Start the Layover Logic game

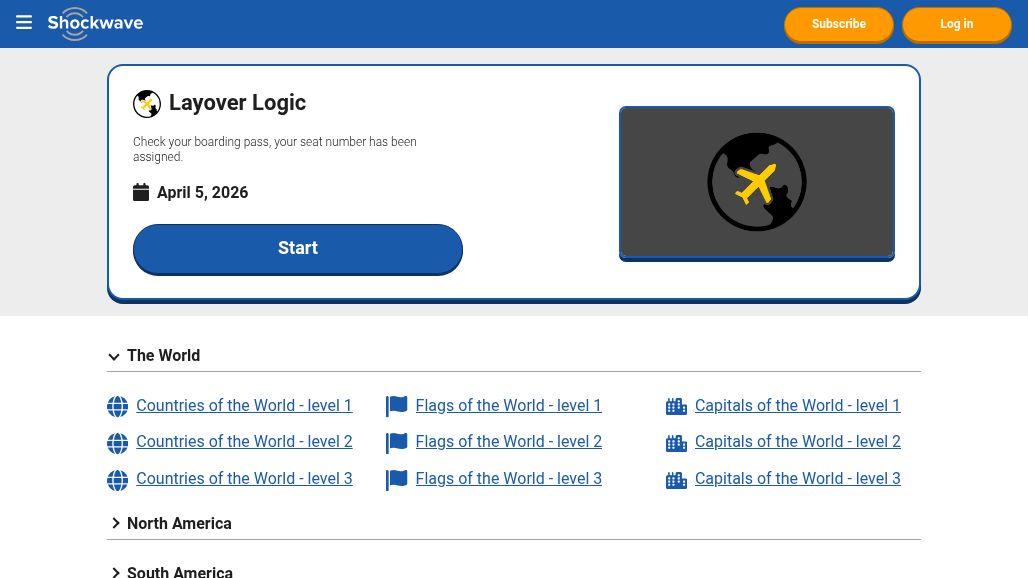pos(298,248)
